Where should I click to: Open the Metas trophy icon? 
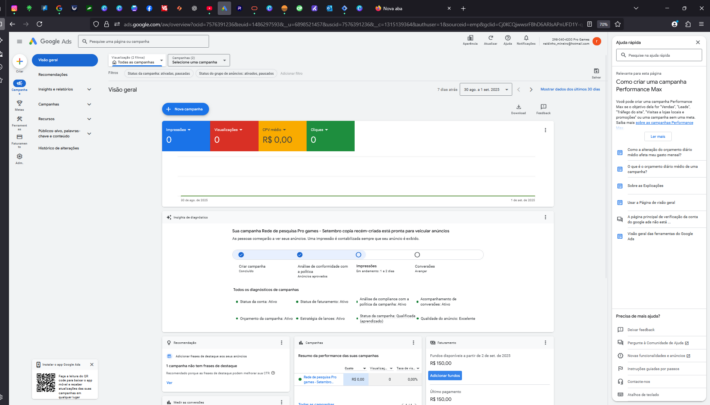(x=20, y=105)
